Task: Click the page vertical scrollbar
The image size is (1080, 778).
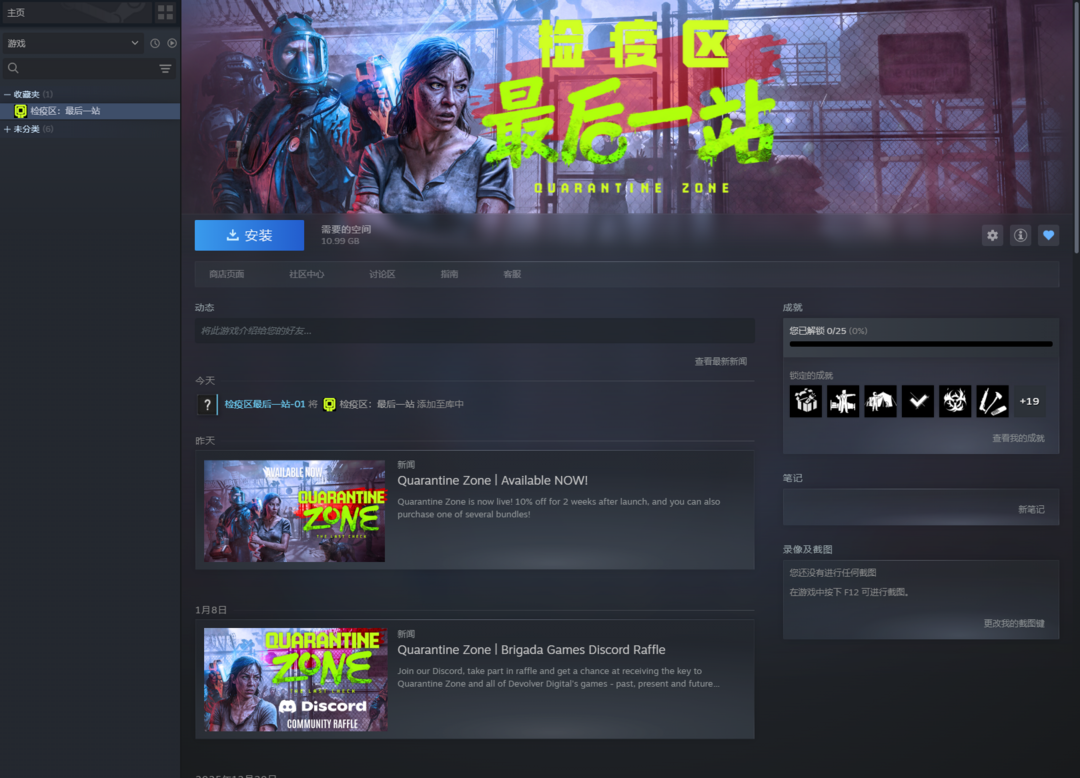Action: click(x=1076, y=127)
